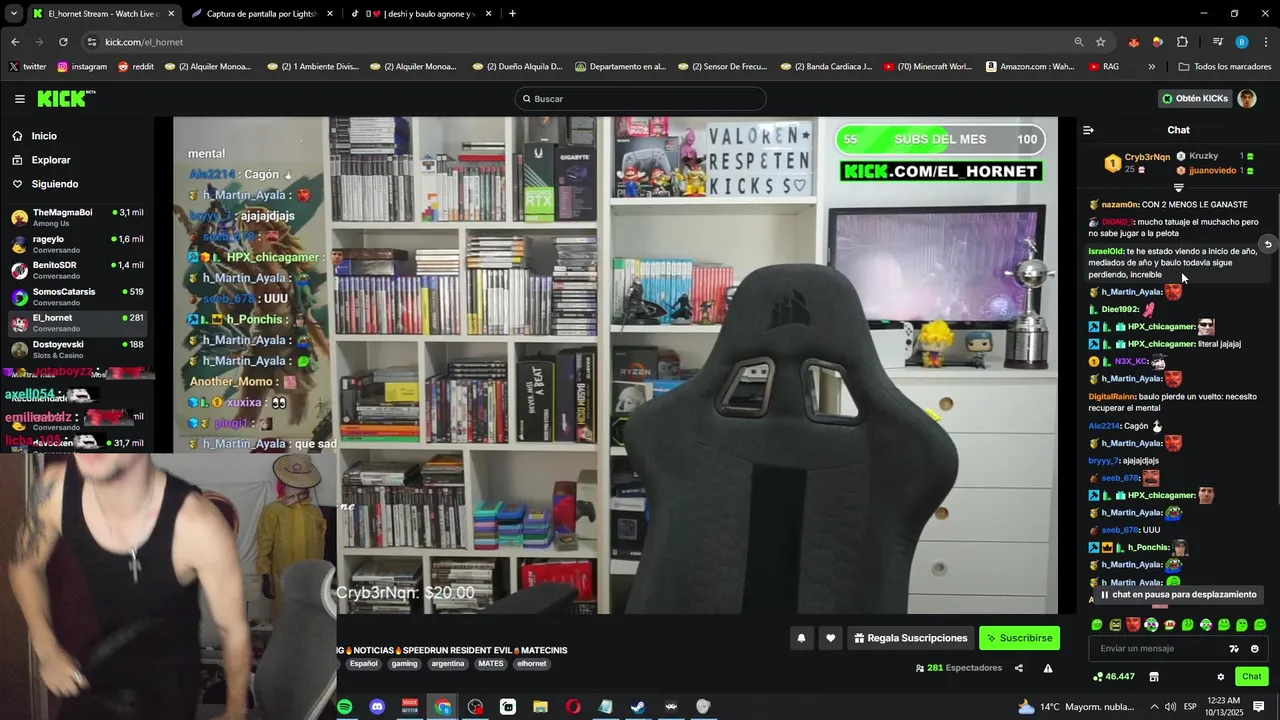Open the twitter bookmark
This screenshot has width=1280, height=720.
click(x=27, y=67)
